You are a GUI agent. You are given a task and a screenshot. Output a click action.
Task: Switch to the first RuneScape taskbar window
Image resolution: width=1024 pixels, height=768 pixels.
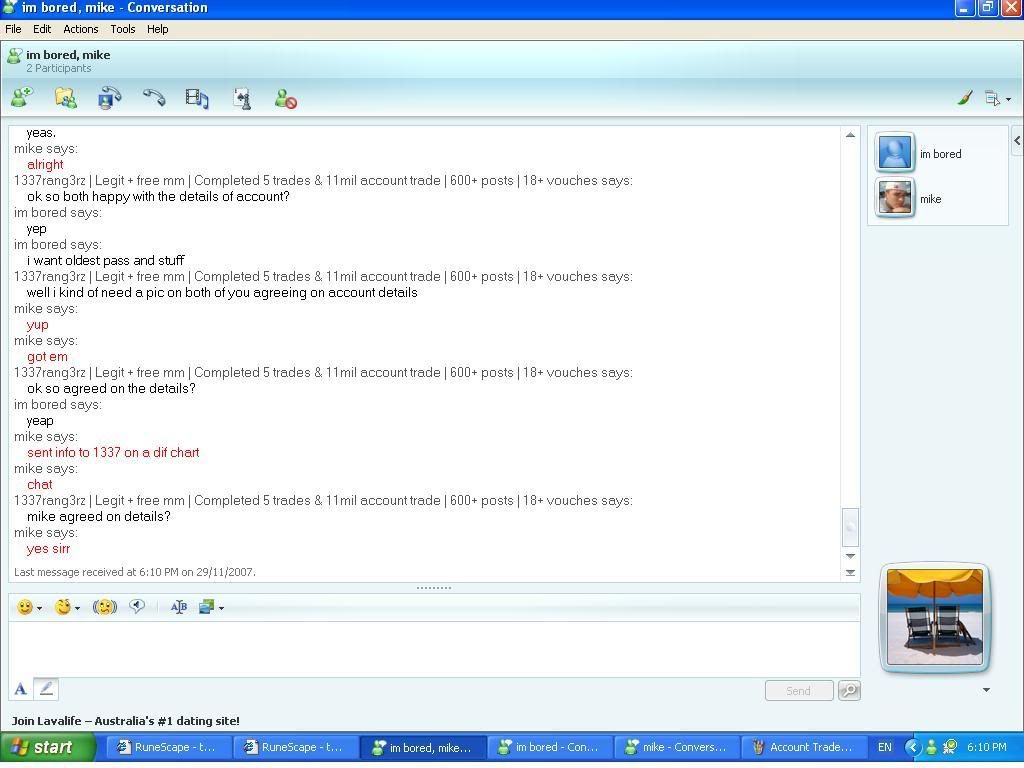tap(167, 748)
